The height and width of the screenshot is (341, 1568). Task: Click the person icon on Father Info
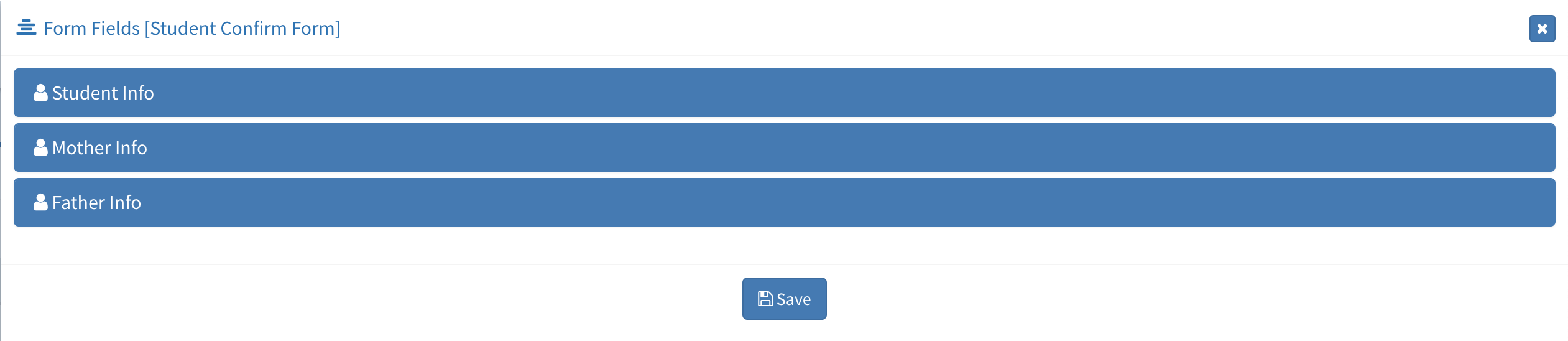point(40,202)
